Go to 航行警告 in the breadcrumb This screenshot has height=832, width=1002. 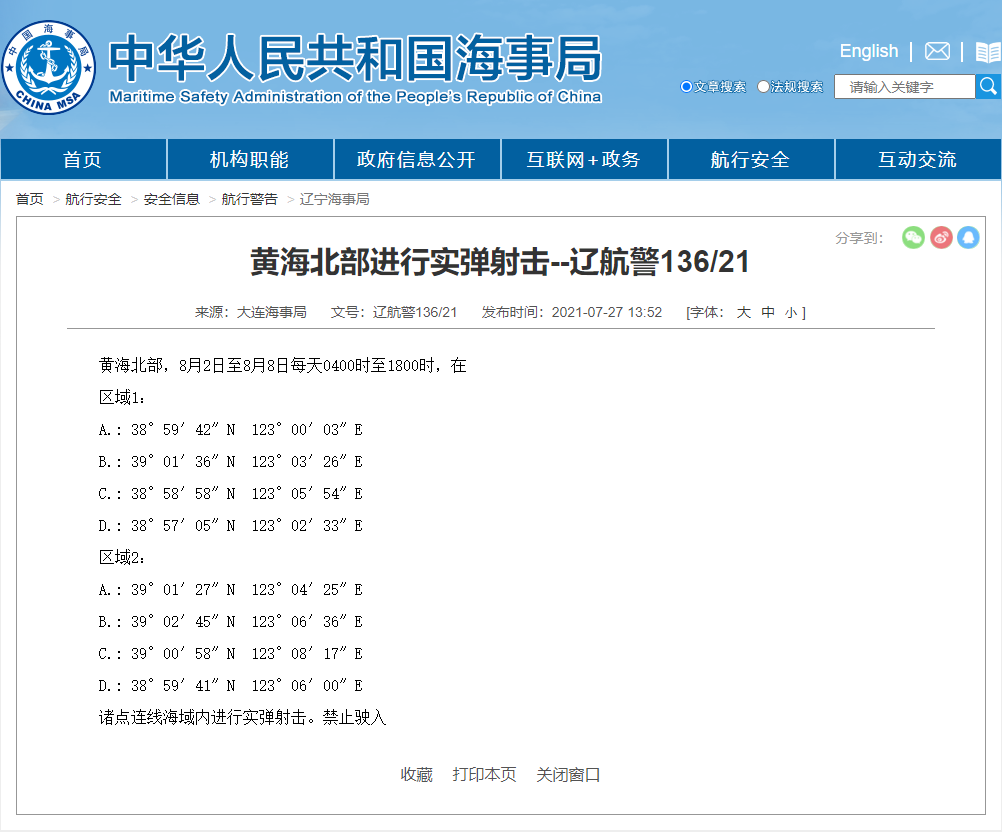click(x=249, y=199)
